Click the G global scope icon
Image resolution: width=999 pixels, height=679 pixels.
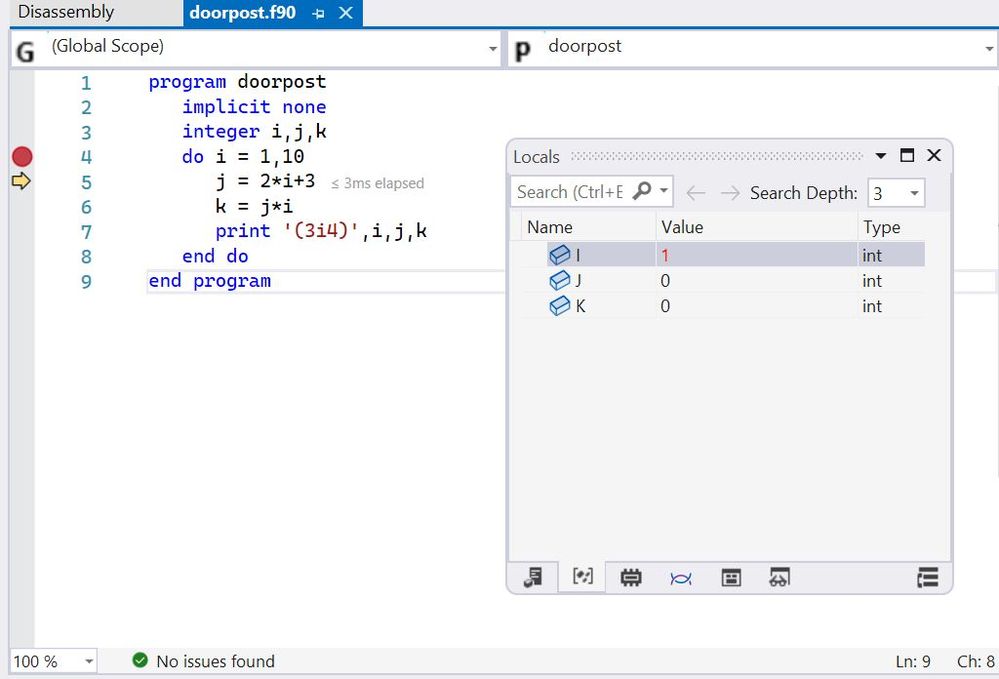coord(25,51)
